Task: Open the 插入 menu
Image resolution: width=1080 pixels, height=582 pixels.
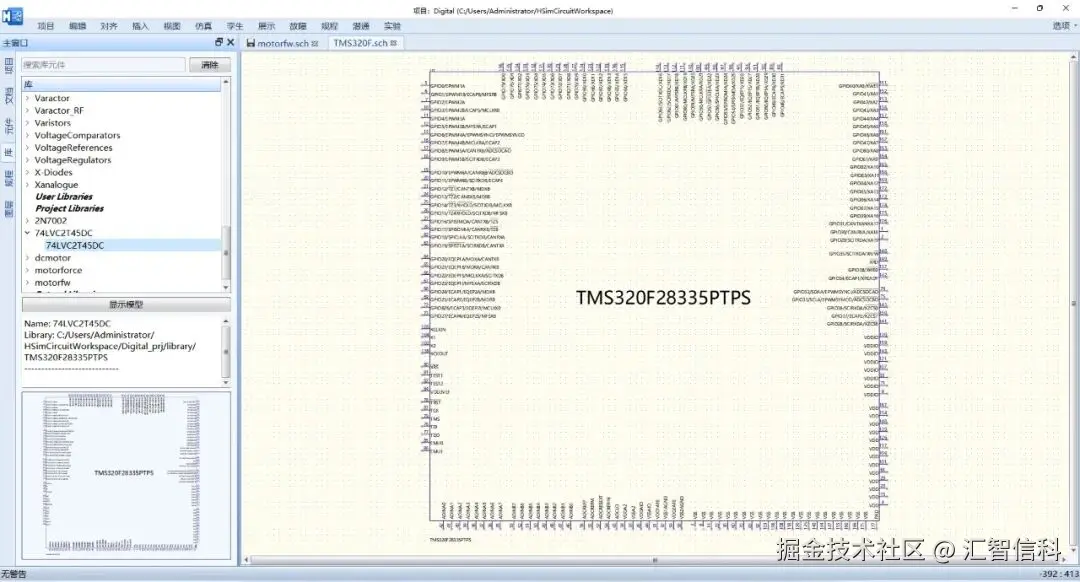Action: click(x=141, y=26)
